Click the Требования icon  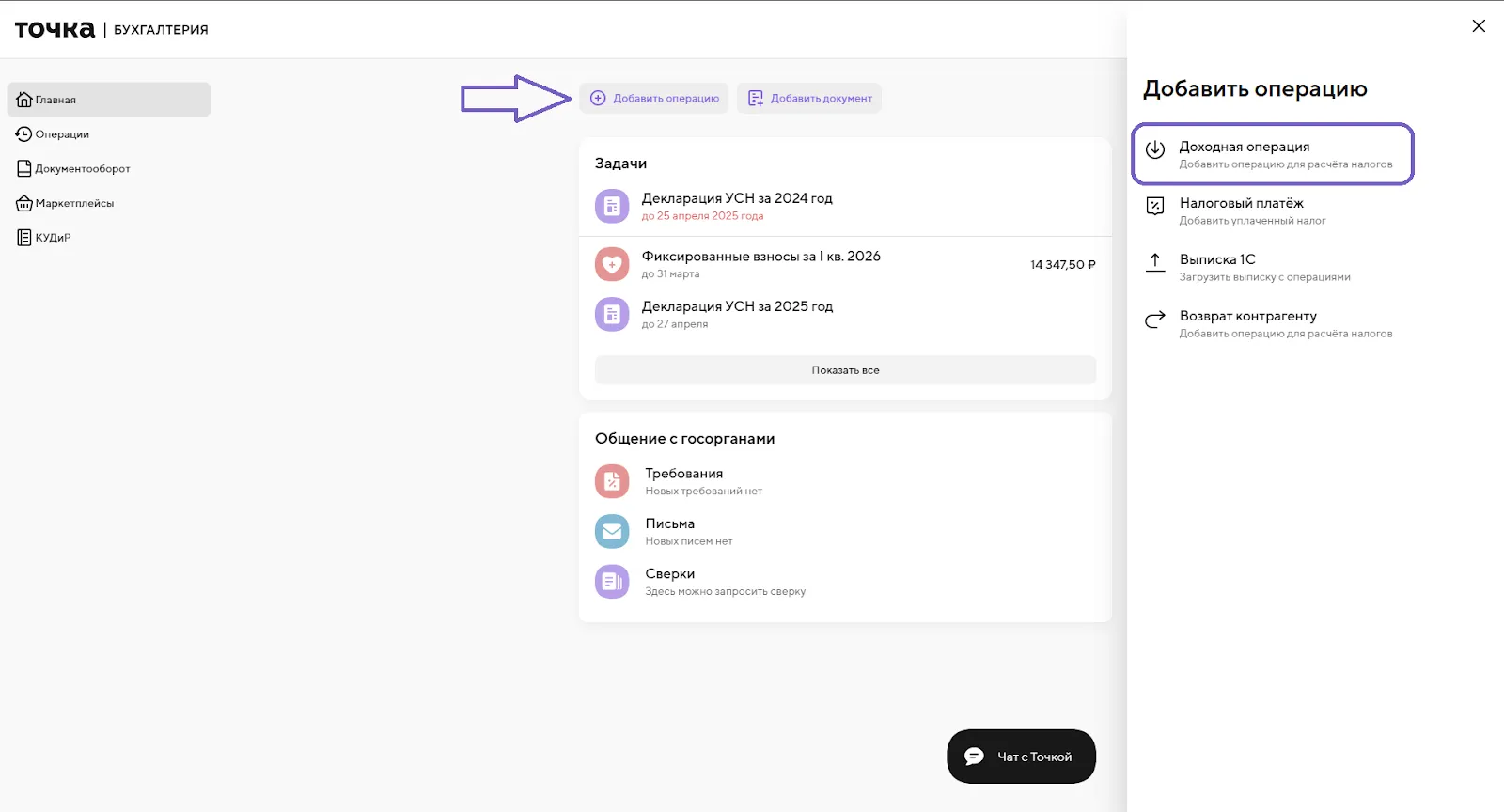pyautogui.click(x=612, y=481)
